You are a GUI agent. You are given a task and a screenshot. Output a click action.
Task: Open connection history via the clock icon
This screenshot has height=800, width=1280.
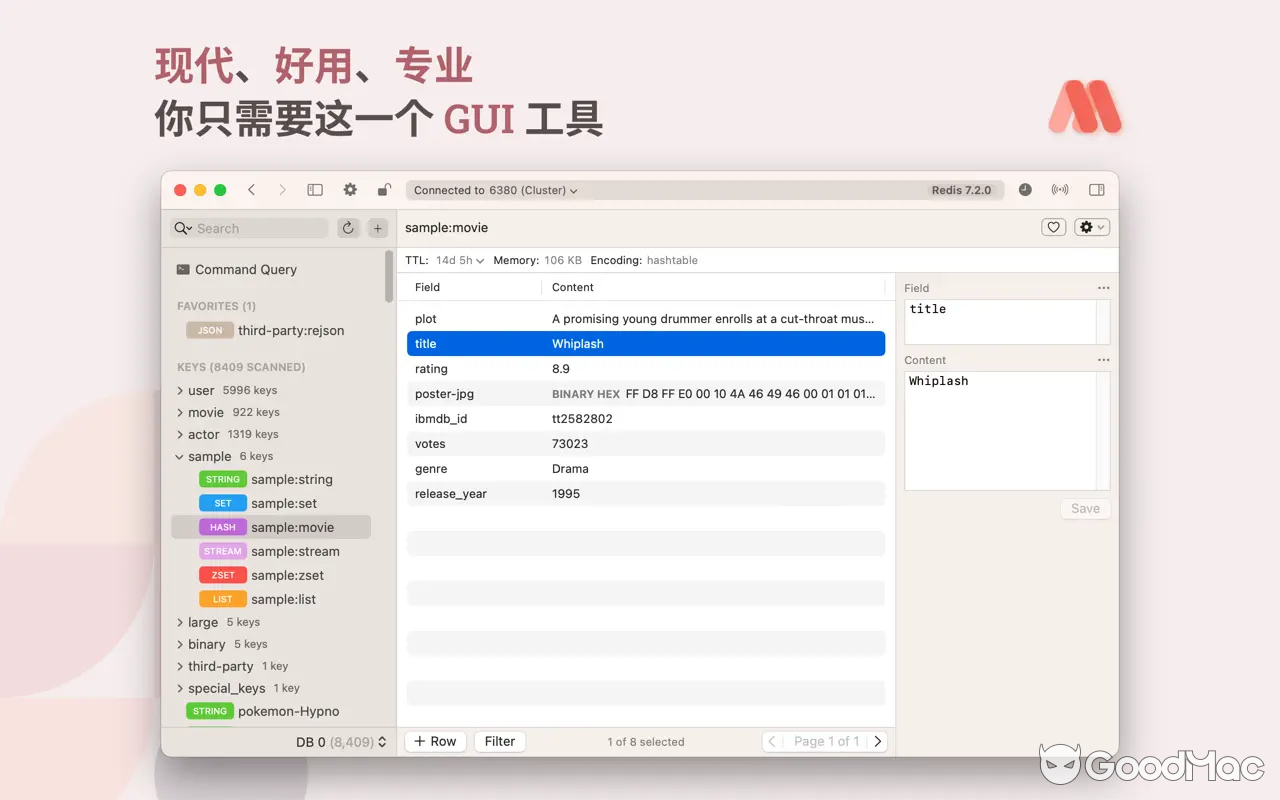click(x=1025, y=189)
